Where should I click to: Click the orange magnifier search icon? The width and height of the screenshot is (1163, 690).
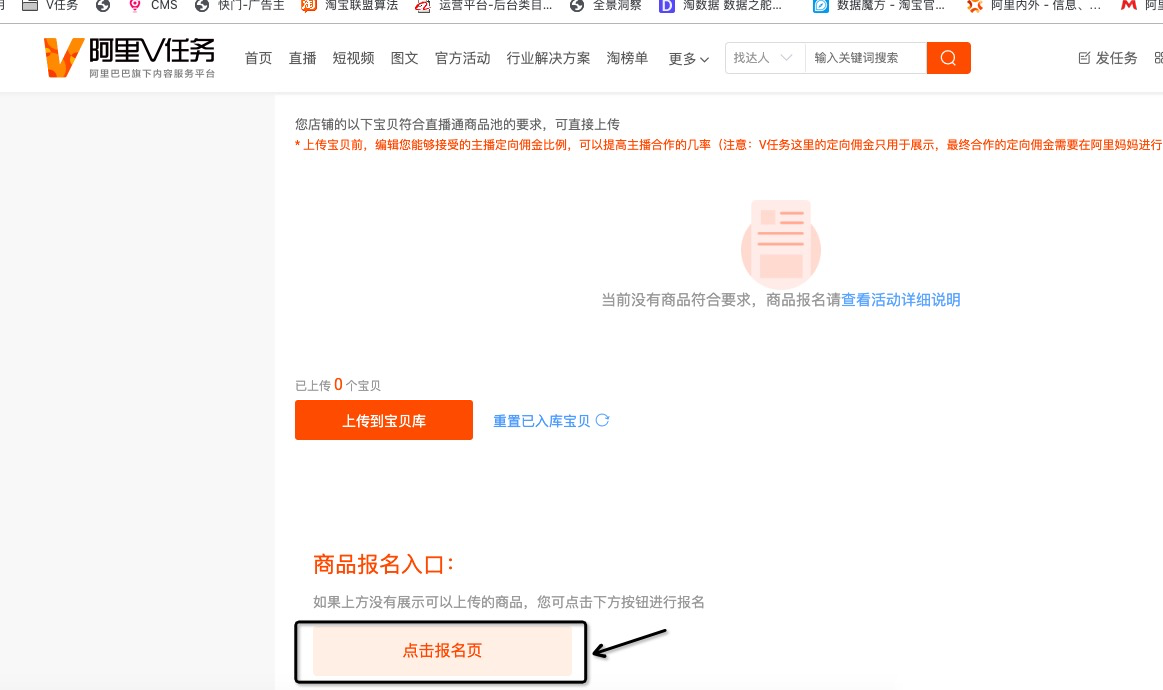[x=947, y=58]
